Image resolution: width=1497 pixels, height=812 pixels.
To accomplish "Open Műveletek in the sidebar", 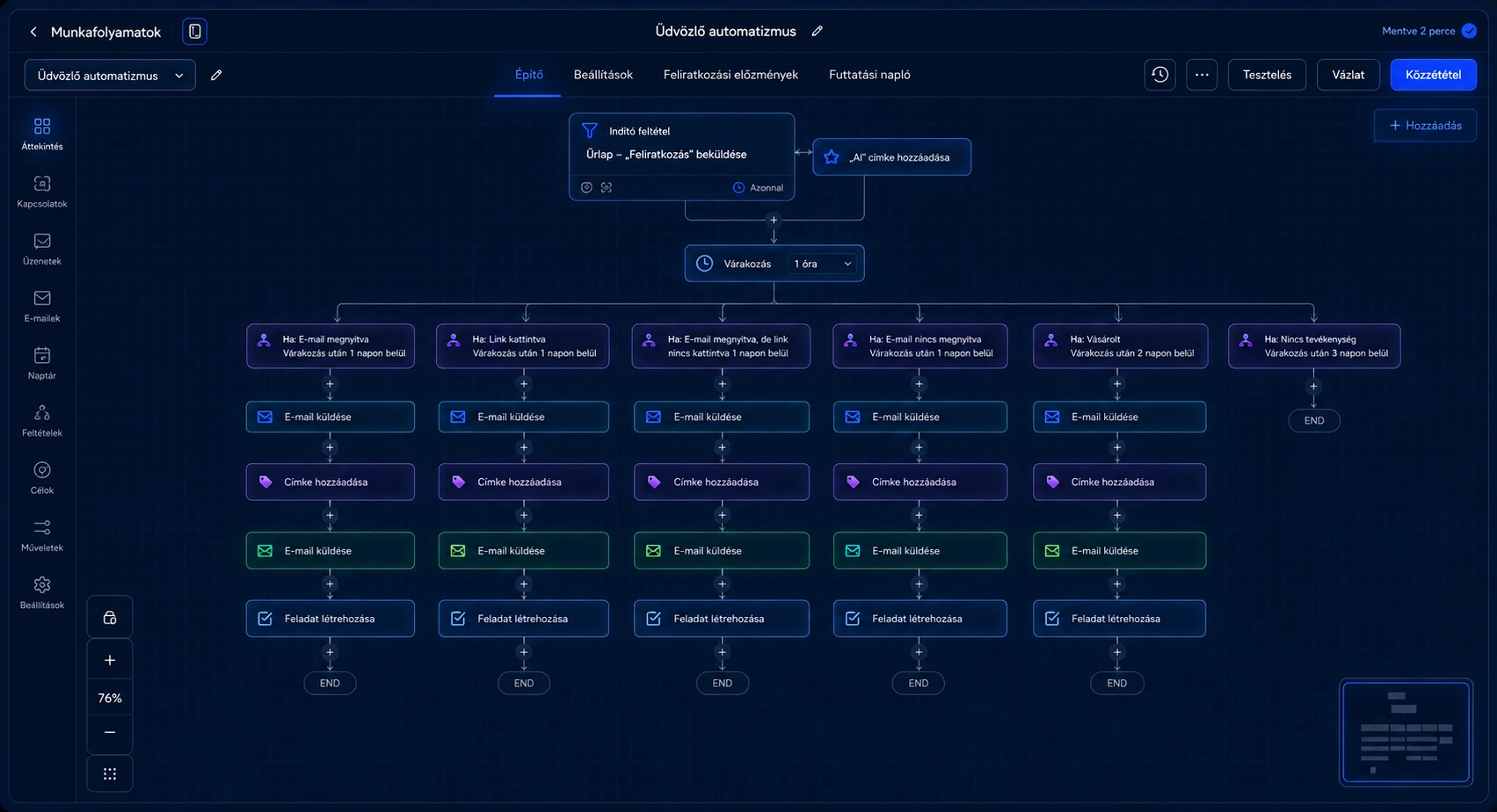I will [42, 535].
